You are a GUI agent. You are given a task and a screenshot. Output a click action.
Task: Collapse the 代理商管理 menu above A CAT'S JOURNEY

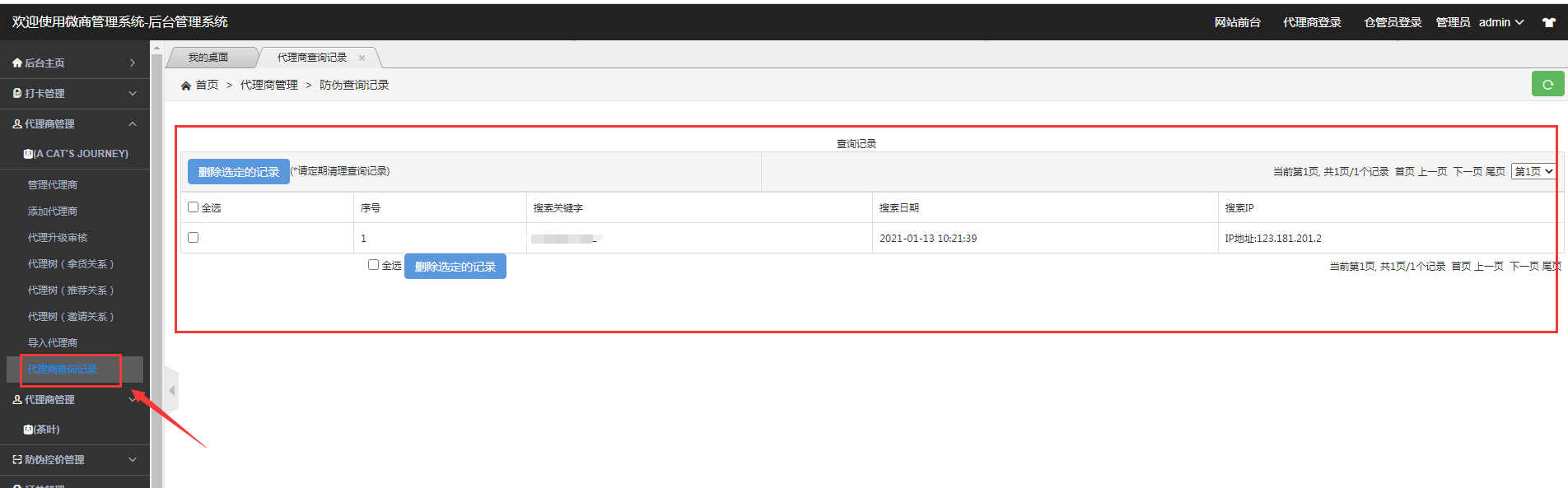pyautogui.click(x=133, y=123)
